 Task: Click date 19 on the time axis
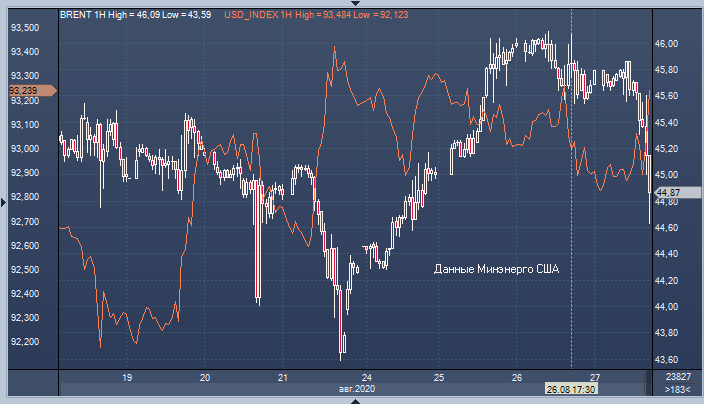point(127,377)
